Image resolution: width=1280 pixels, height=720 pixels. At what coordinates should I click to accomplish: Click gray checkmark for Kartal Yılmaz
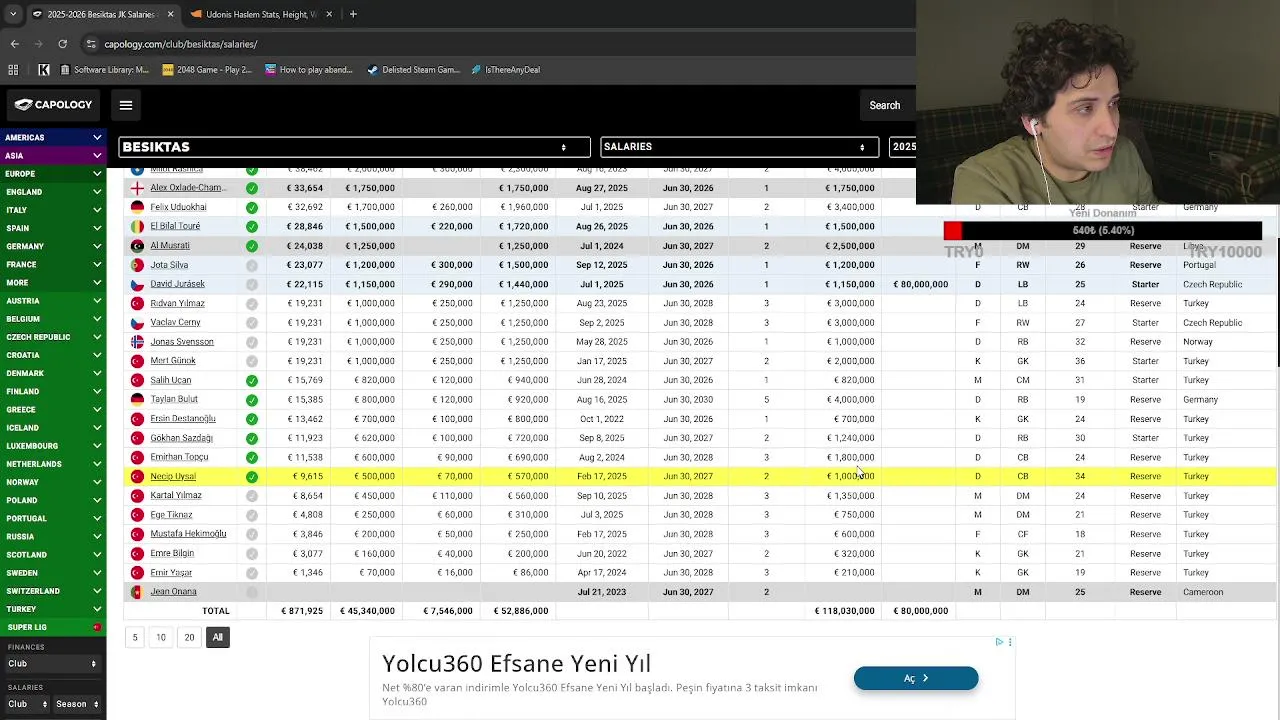click(252, 496)
